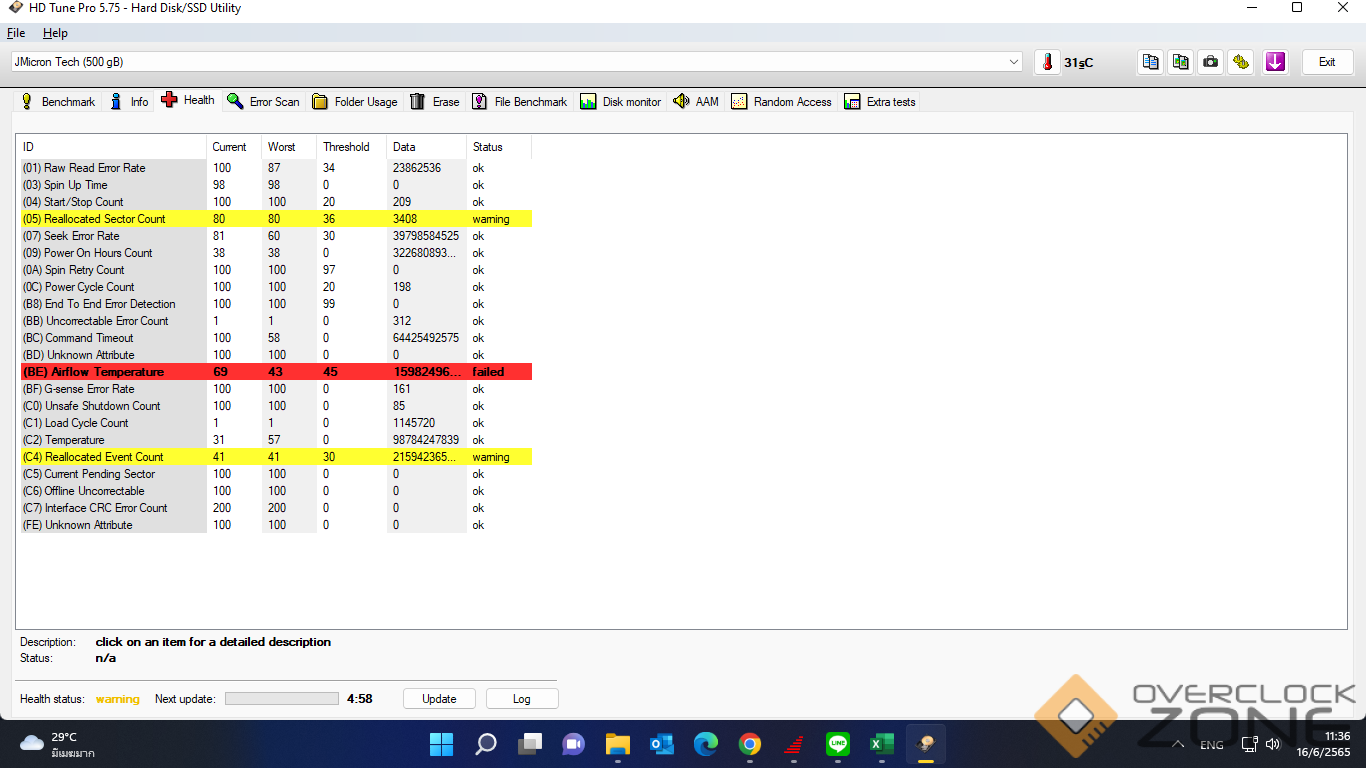Expand the JMicron Tech drive dropdown
1366x768 pixels.
(1014, 62)
